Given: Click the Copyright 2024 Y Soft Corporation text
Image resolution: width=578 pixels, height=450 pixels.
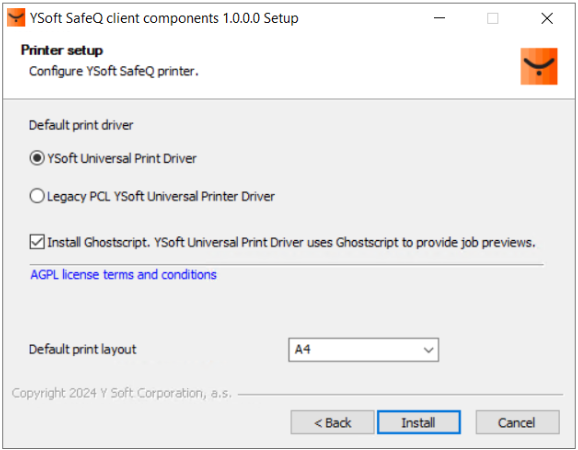Looking at the screenshot, I should pos(122,393).
